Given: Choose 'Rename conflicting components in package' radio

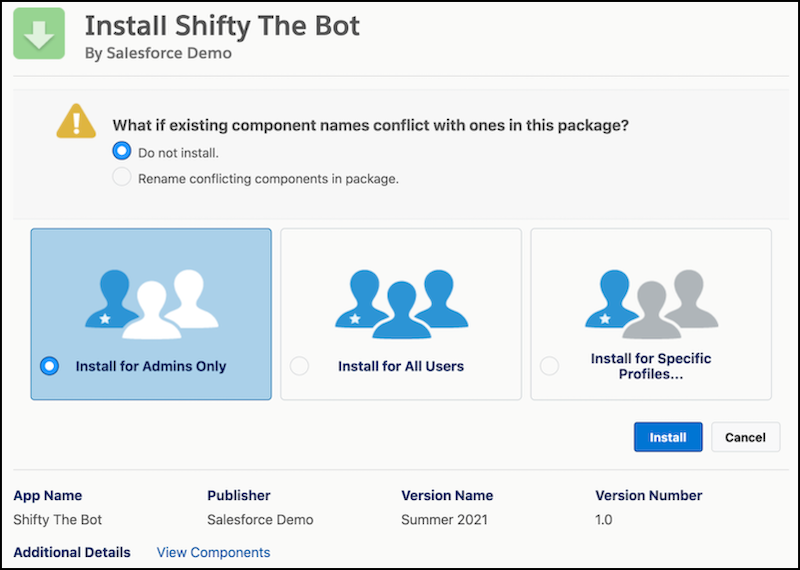Looking at the screenshot, I should 122,178.
